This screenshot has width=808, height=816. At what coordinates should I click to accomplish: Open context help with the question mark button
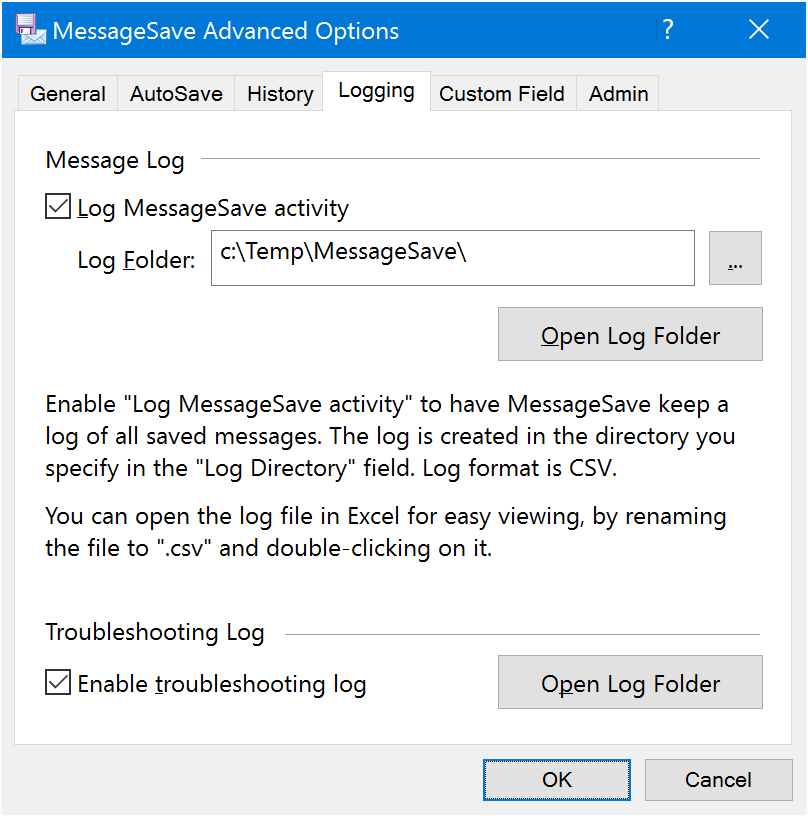[x=668, y=30]
